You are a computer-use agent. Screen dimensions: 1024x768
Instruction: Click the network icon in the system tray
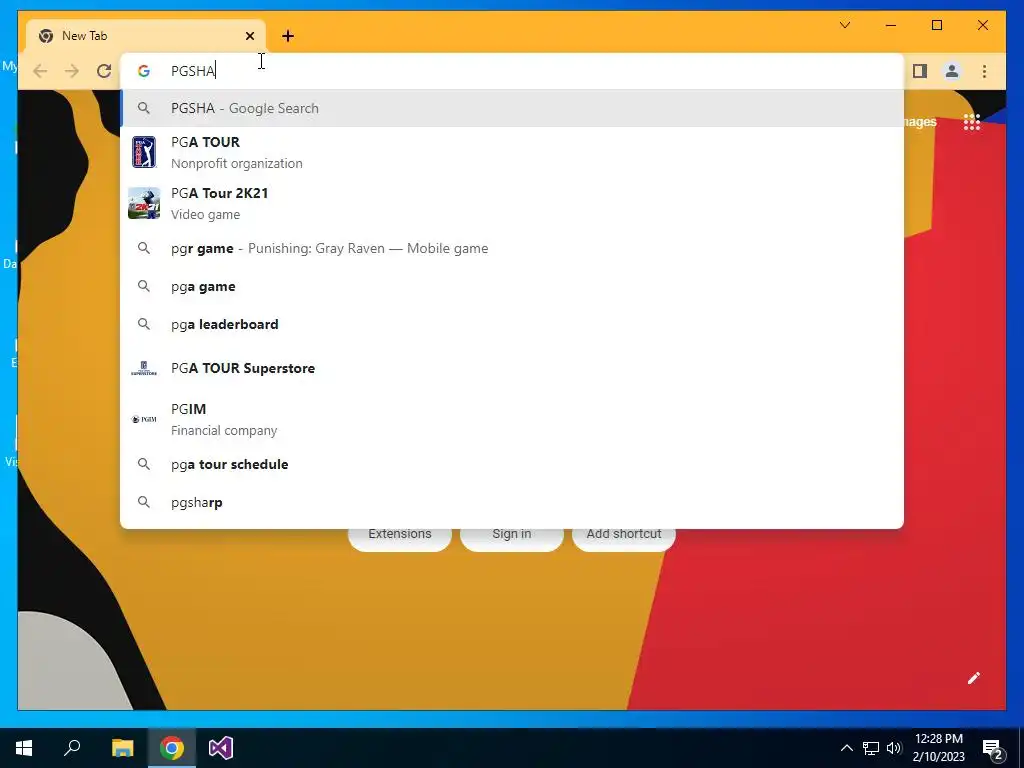pyautogui.click(x=871, y=748)
